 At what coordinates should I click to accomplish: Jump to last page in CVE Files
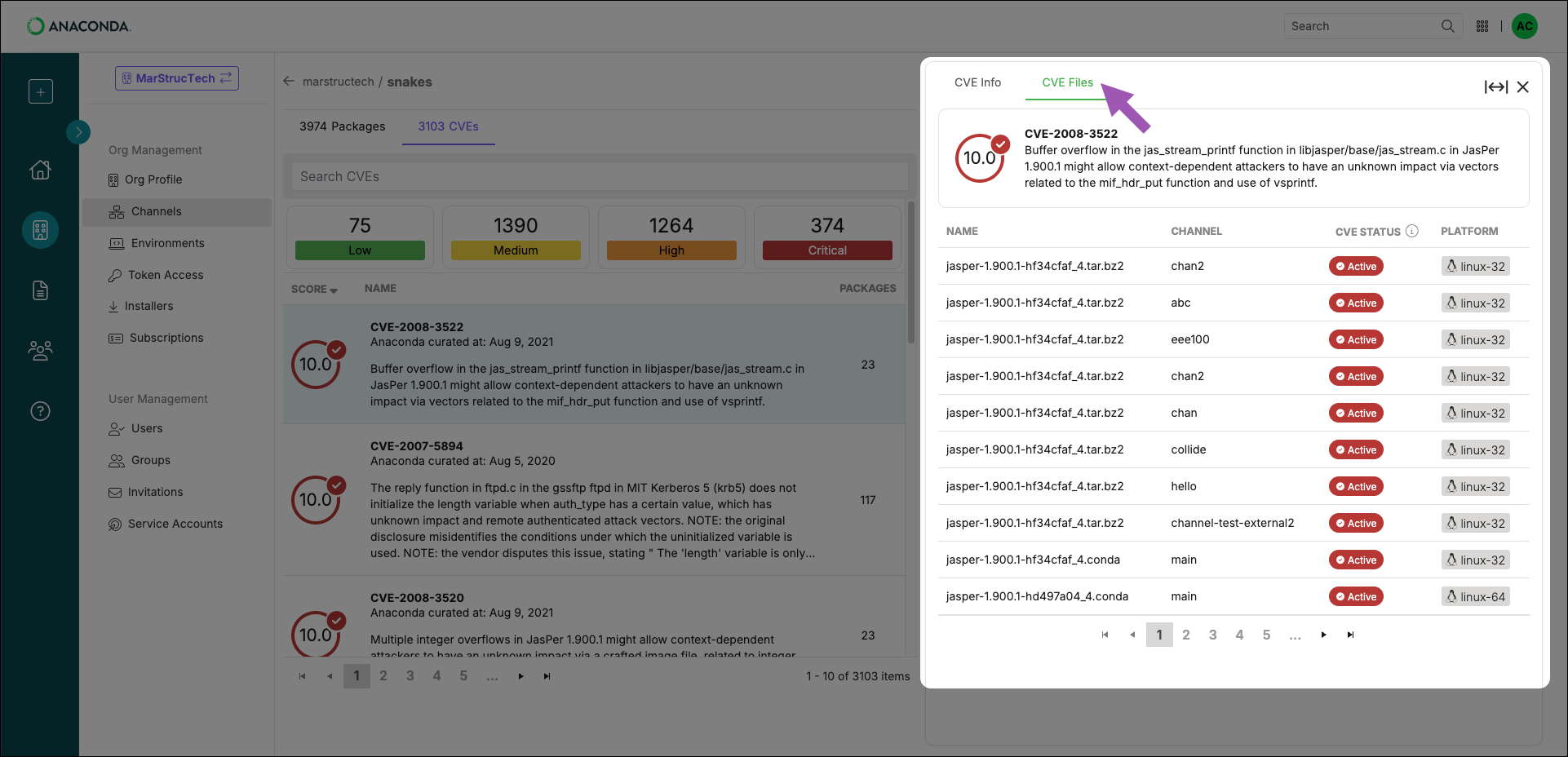coord(1350,635)
